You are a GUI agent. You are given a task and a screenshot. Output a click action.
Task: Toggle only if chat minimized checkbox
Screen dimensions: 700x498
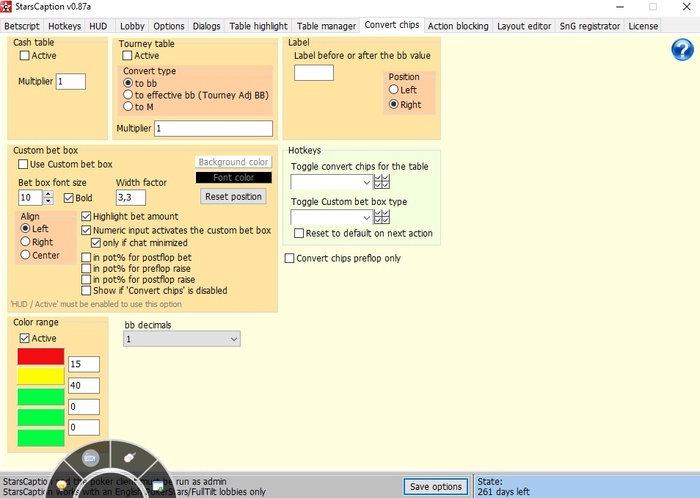(96, 243)
